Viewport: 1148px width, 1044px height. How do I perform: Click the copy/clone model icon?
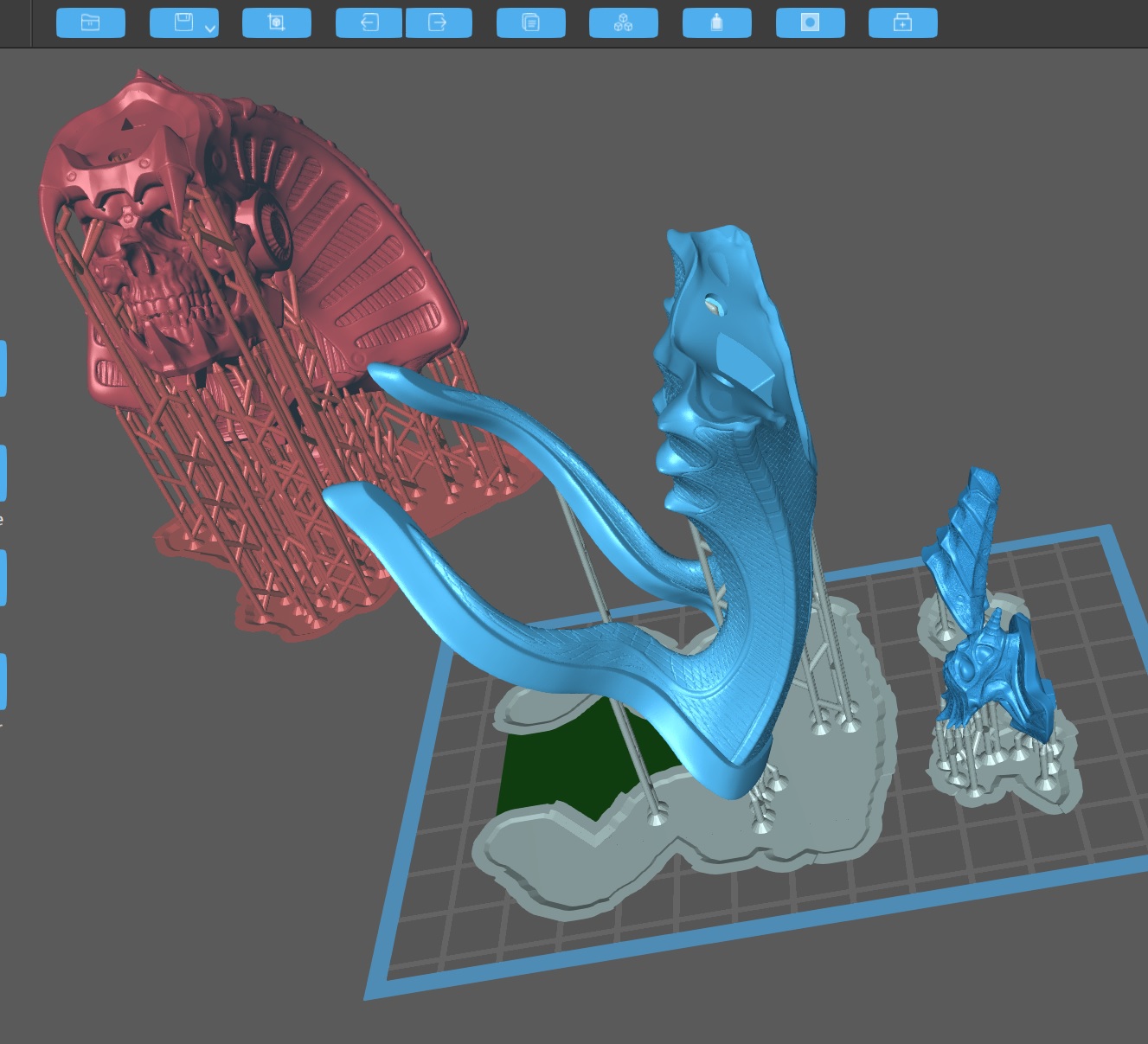click(x=531, y=23)
